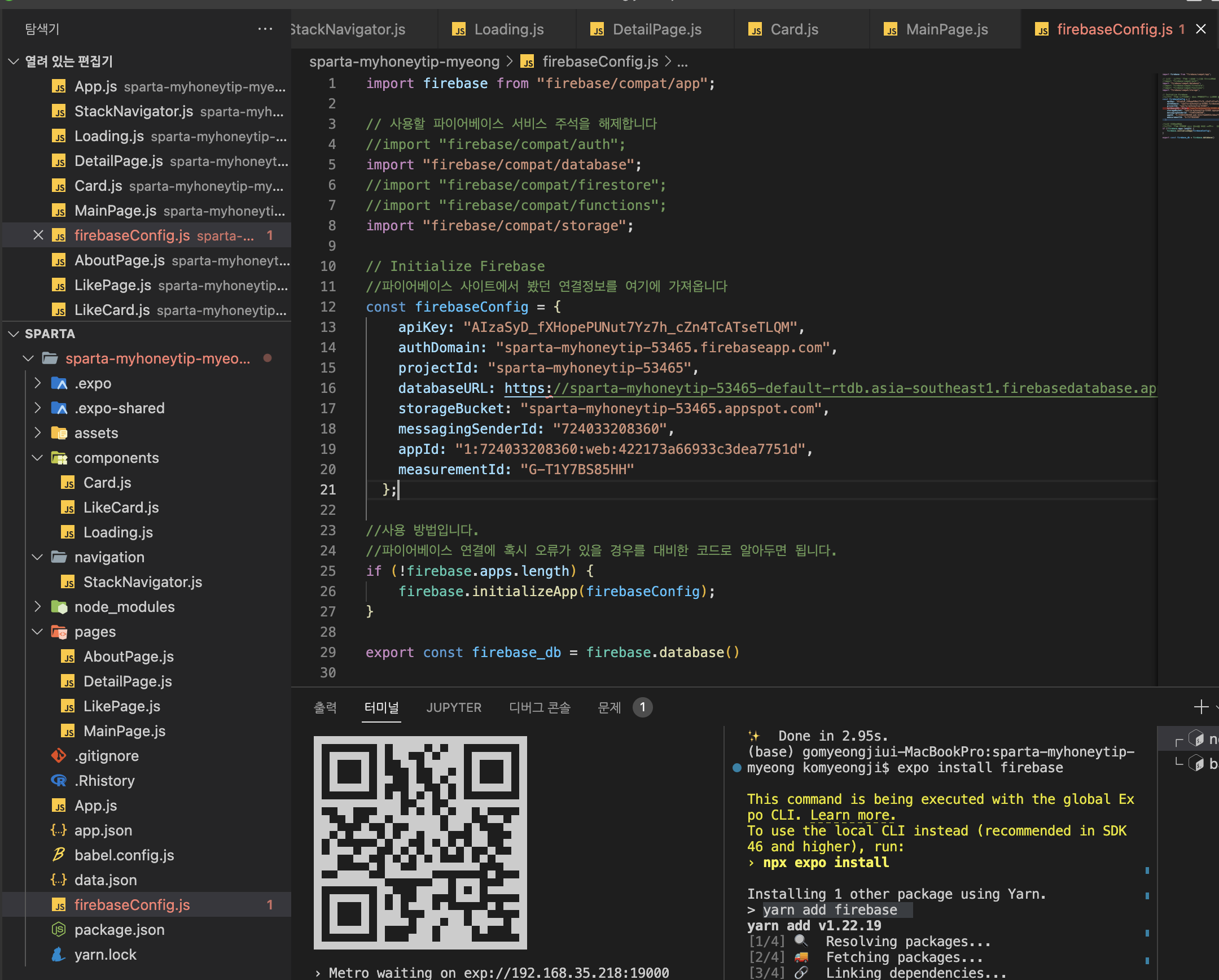Collapse the navigation folder chevron
This screenshot has height=980, width=1219.
pyautogui.click(x=37, y=557)
